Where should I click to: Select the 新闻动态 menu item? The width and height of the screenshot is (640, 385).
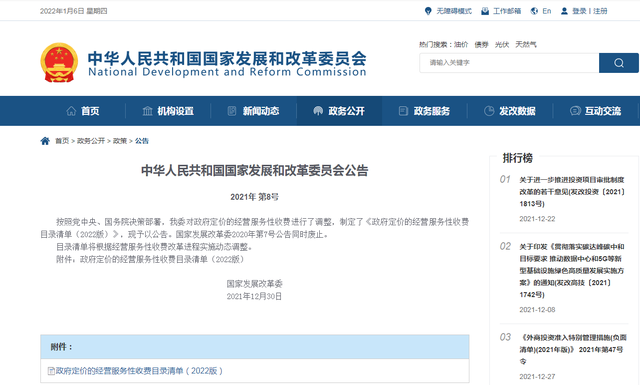[x=253, y=111]
